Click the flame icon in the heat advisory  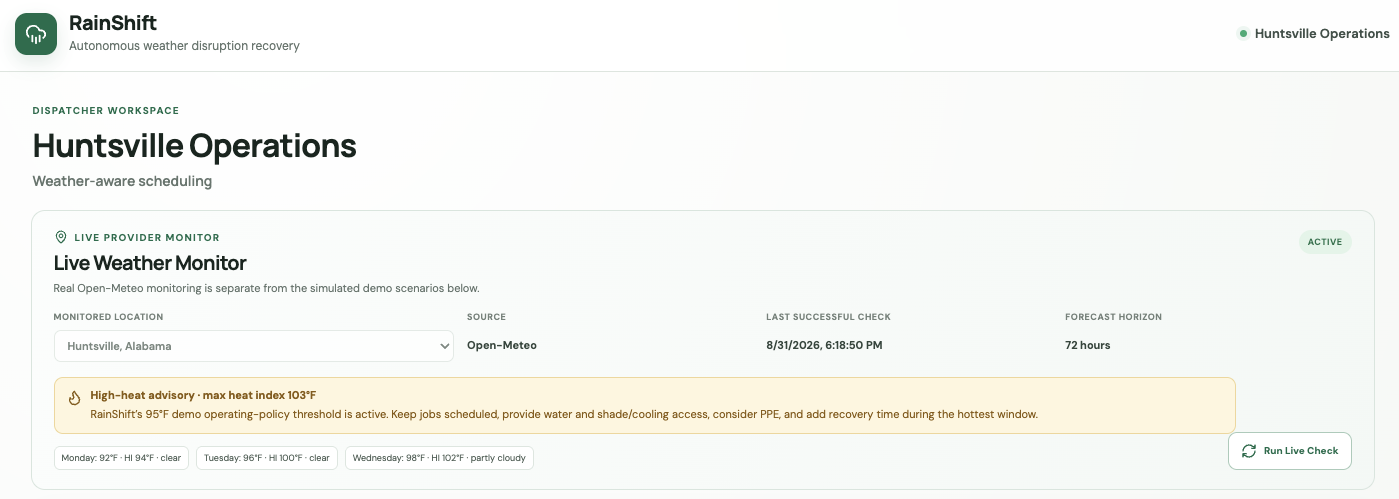point(74,397)
